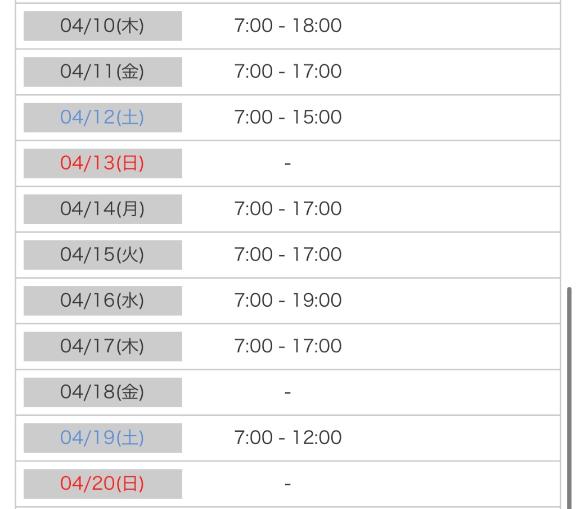Image resolution: width=576 pixels, height=509 pixels.
Task: Click the 7:00 - 19:00 shift time
Action: point(288,300)
